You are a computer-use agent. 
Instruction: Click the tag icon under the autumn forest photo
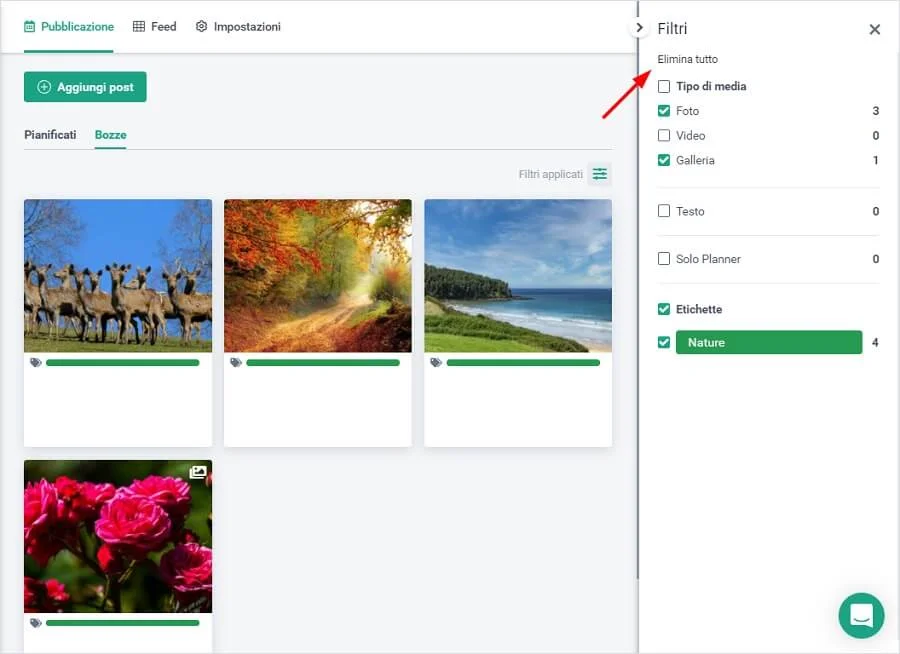click(x=236, y=363)
